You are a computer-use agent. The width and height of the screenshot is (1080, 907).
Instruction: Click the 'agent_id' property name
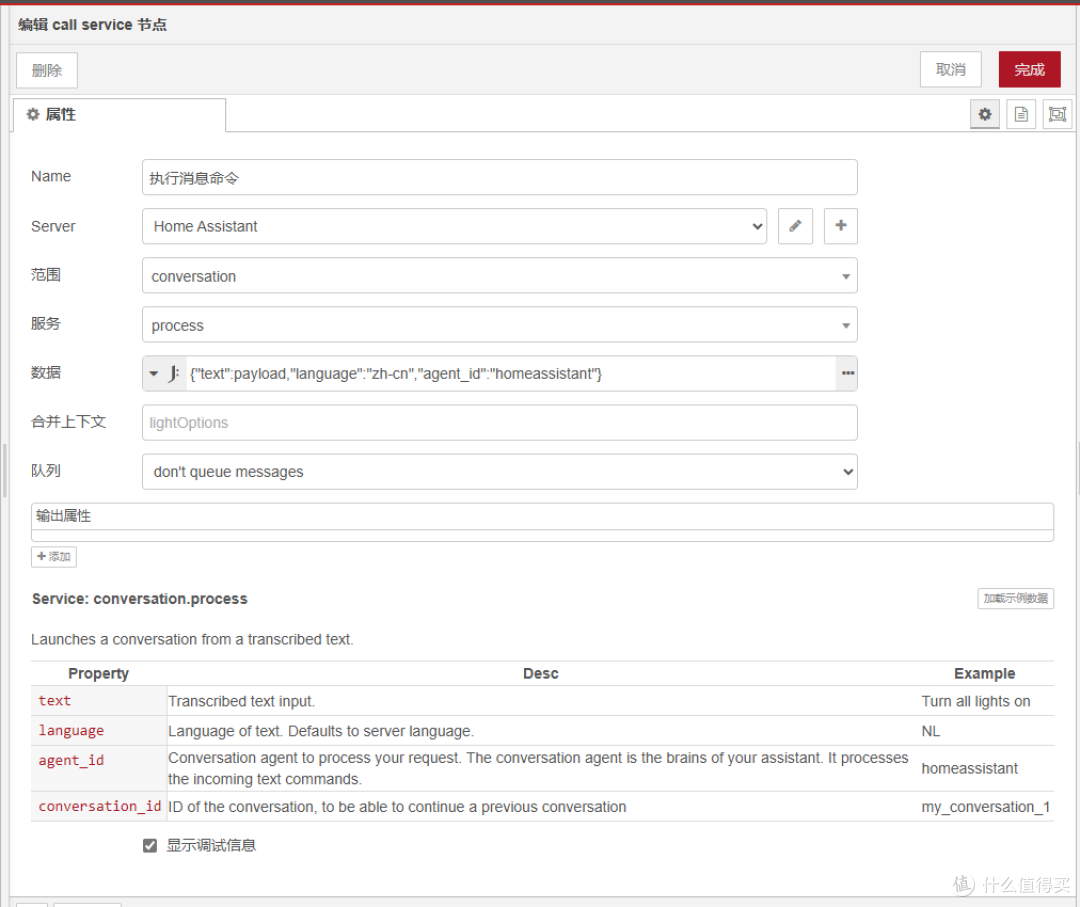(71, 760)
